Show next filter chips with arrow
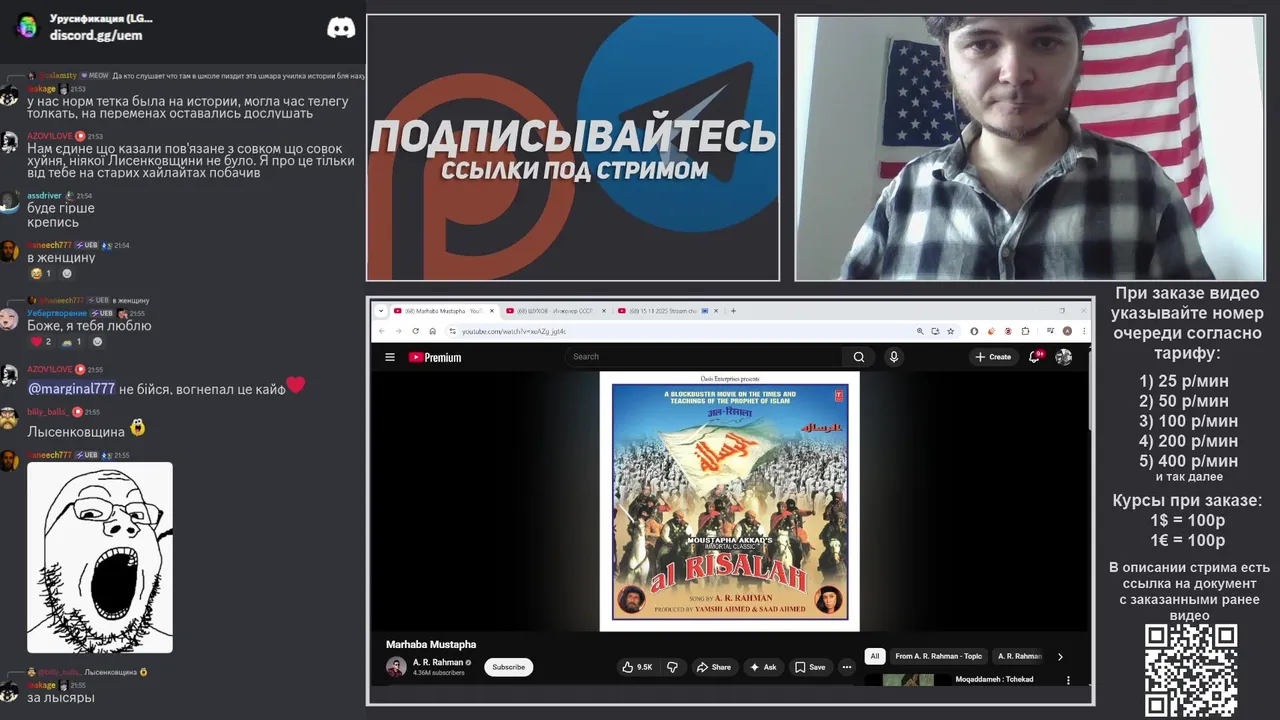 [x=1060, y=657]
